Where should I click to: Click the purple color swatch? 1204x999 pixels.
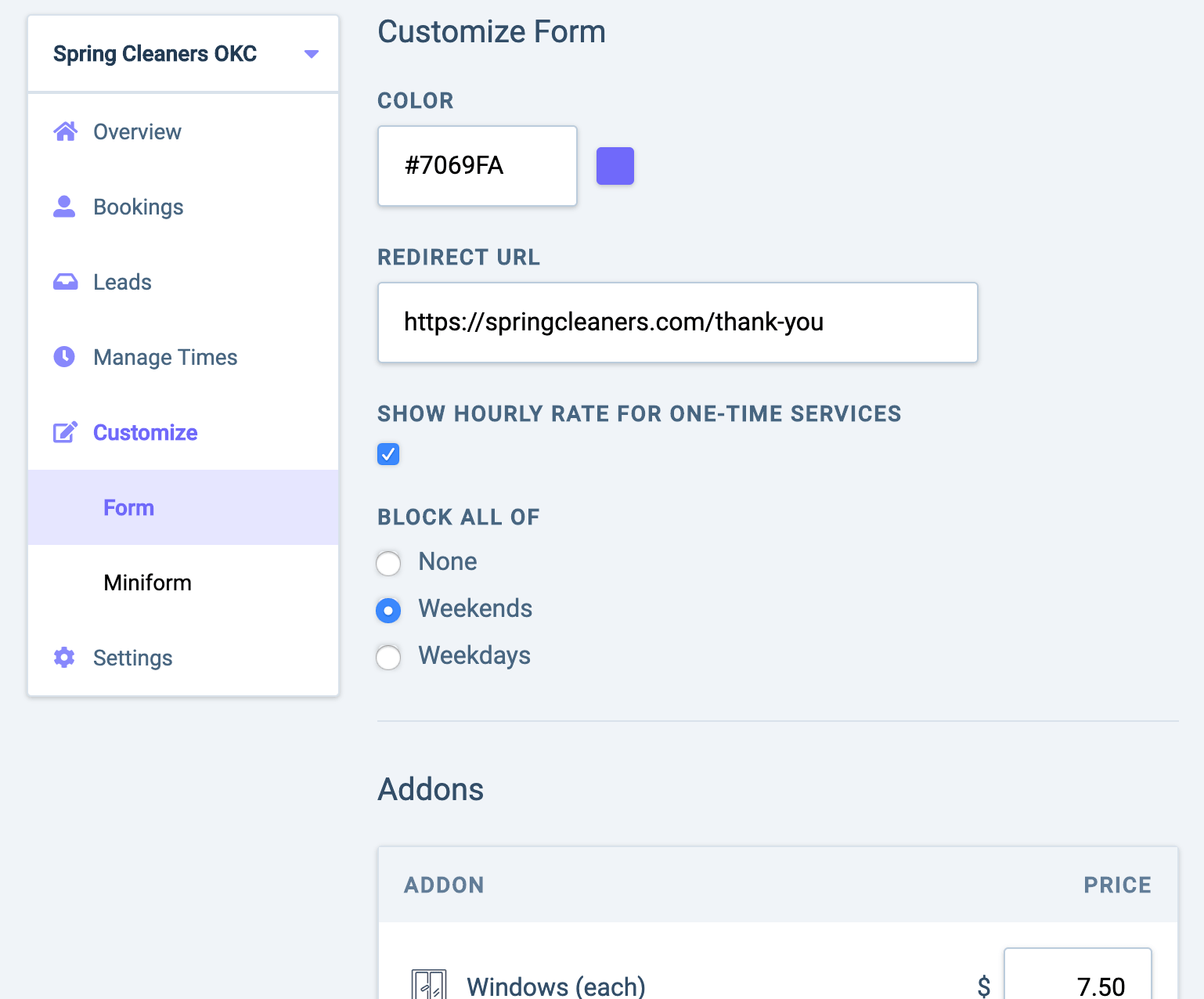[x=615, y=166]
